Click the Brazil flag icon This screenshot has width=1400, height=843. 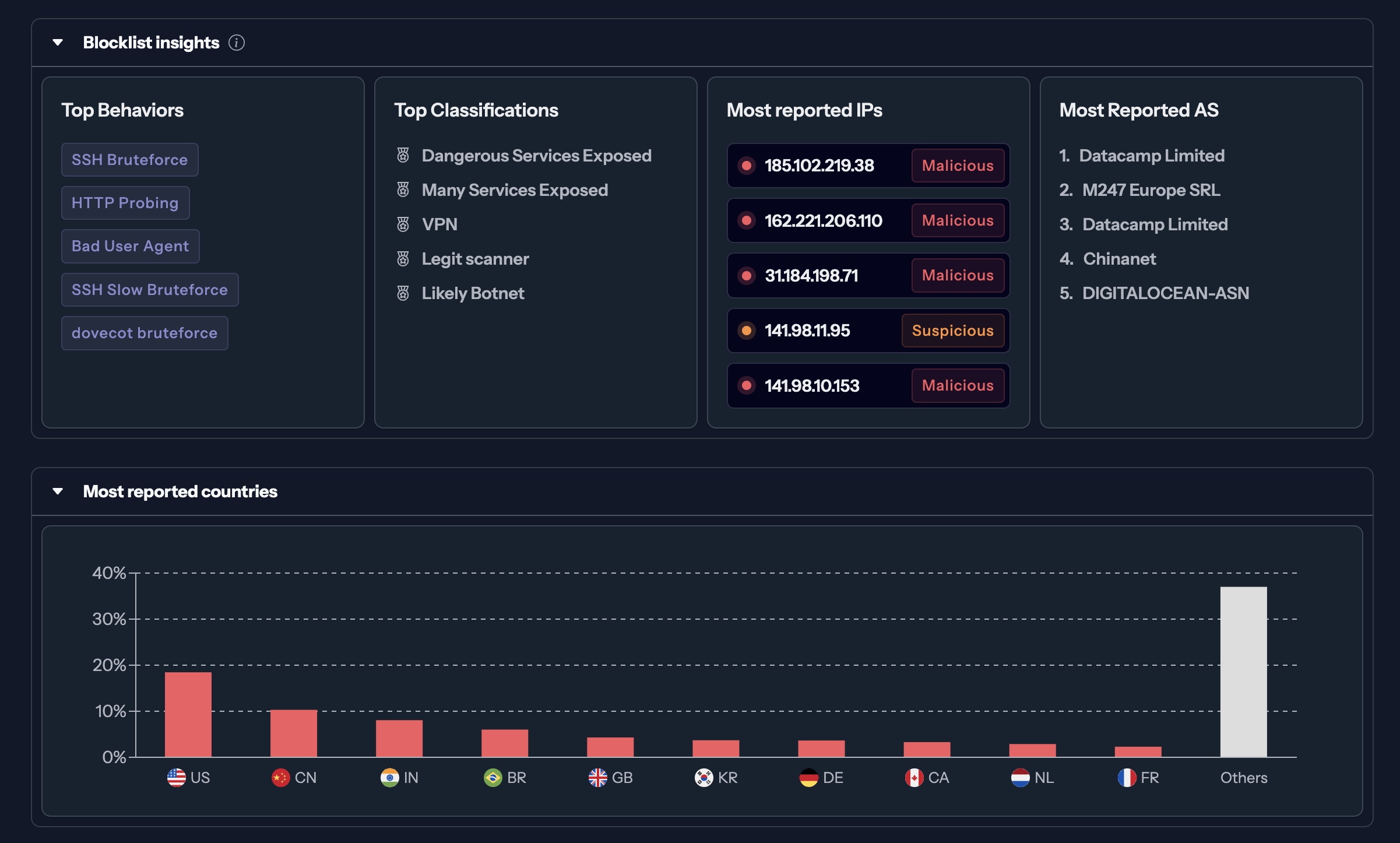pos(493,777)
